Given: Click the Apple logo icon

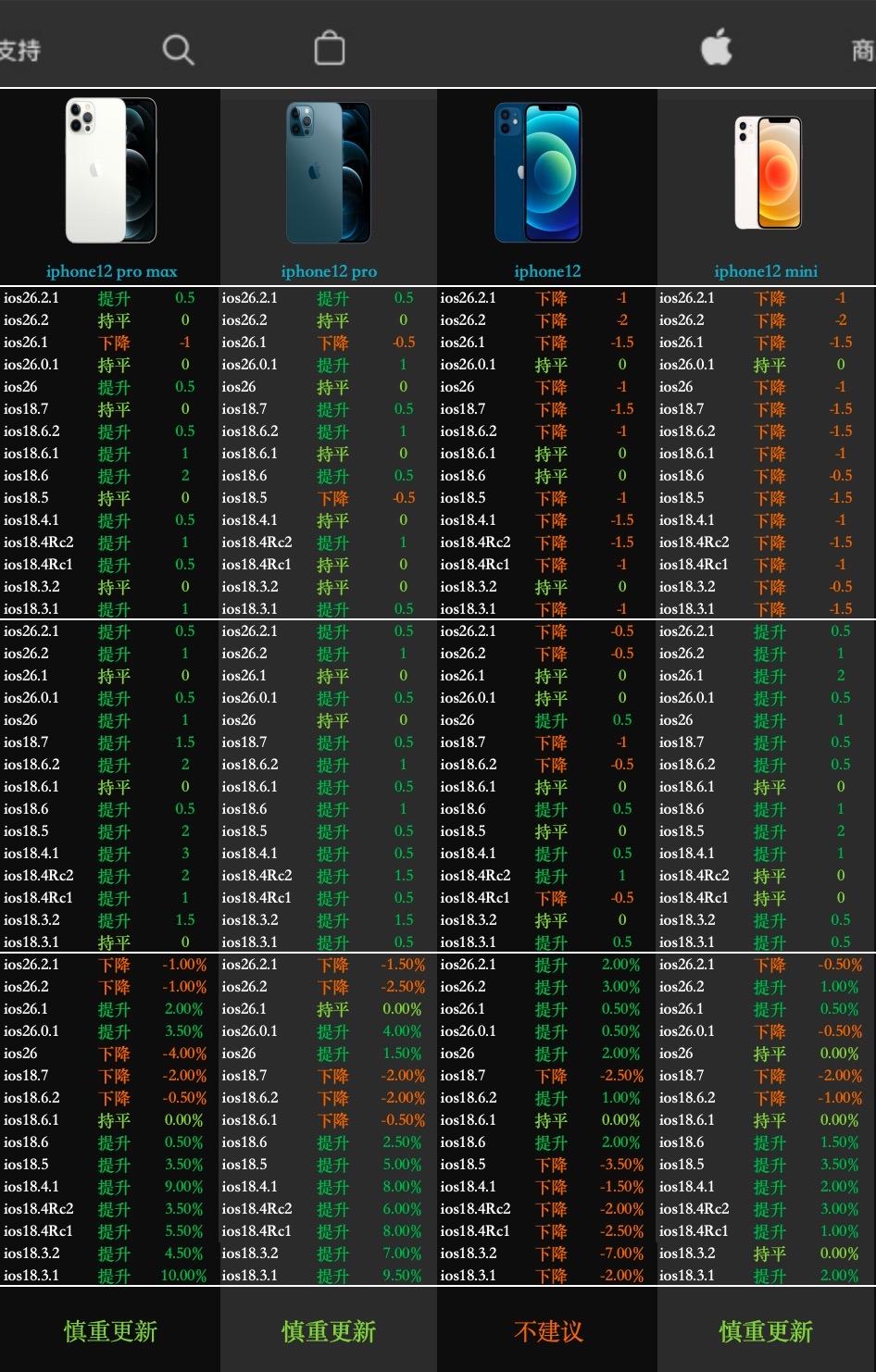Looking at the screenshot, I should coord(717,46).
